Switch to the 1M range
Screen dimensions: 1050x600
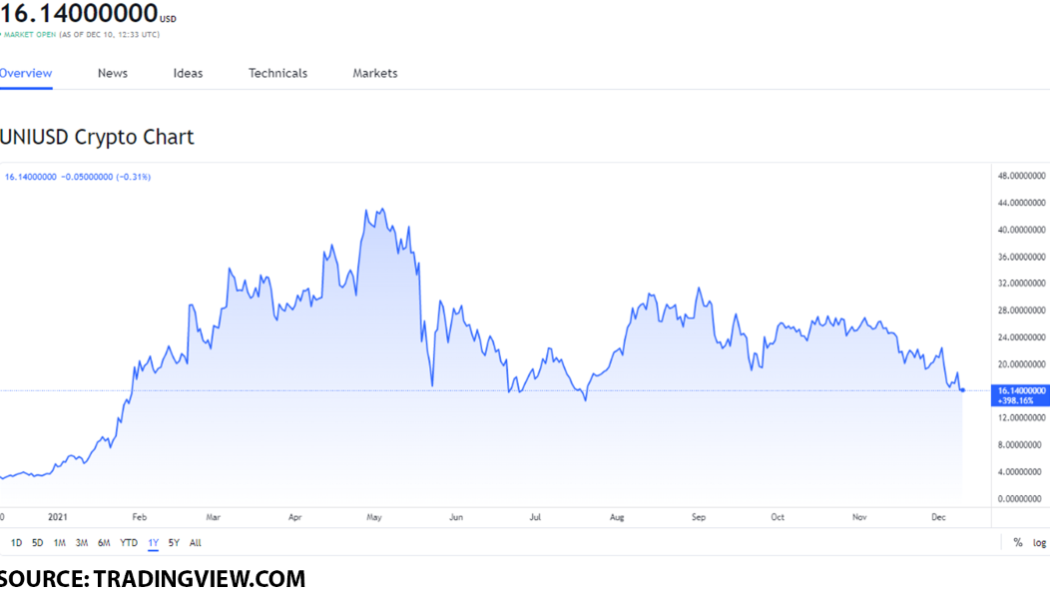59,542
